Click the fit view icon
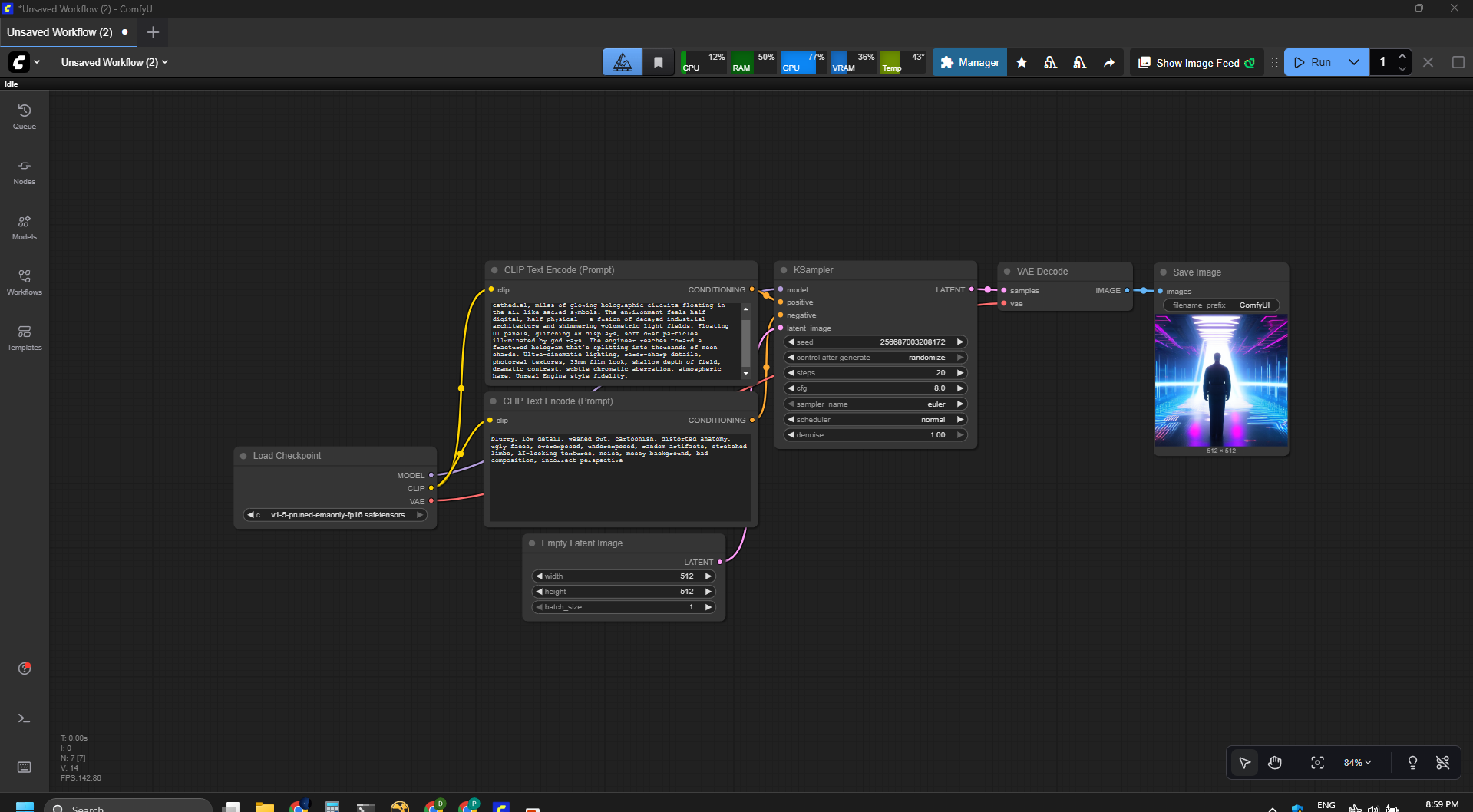 [1317, 762]
